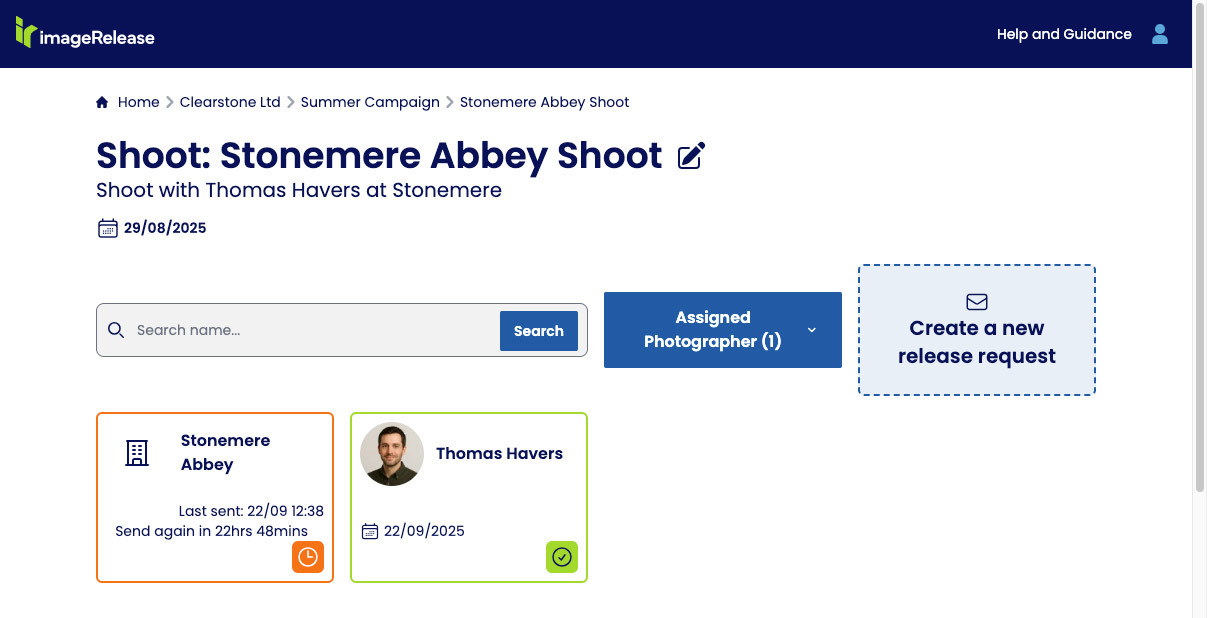Image resolution: width=1207 pixels, height=618 pixels.
Task: Open the envelope icon on release request card
Action: [x=975, y=301]
